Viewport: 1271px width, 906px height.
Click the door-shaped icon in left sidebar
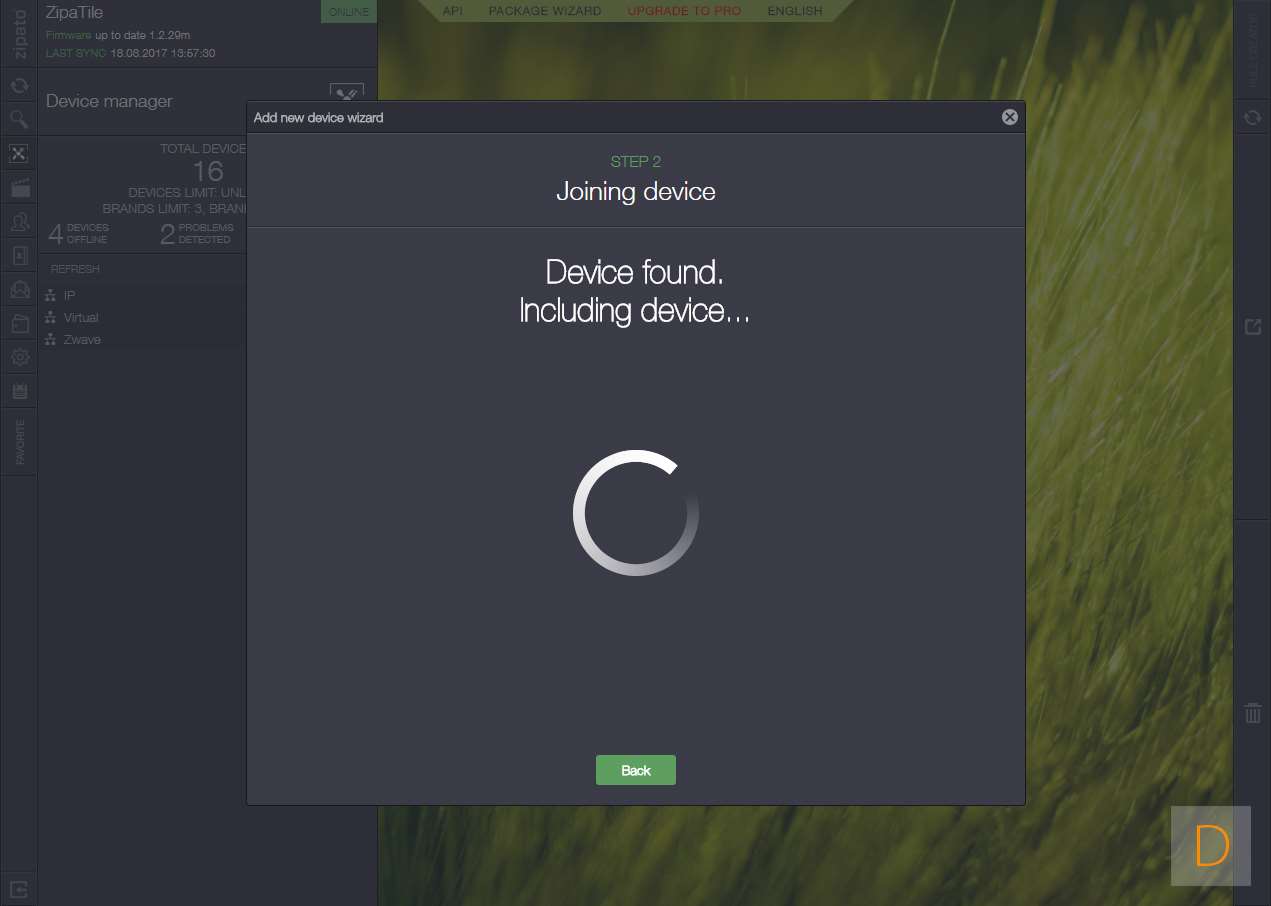[x=19, y=255]
